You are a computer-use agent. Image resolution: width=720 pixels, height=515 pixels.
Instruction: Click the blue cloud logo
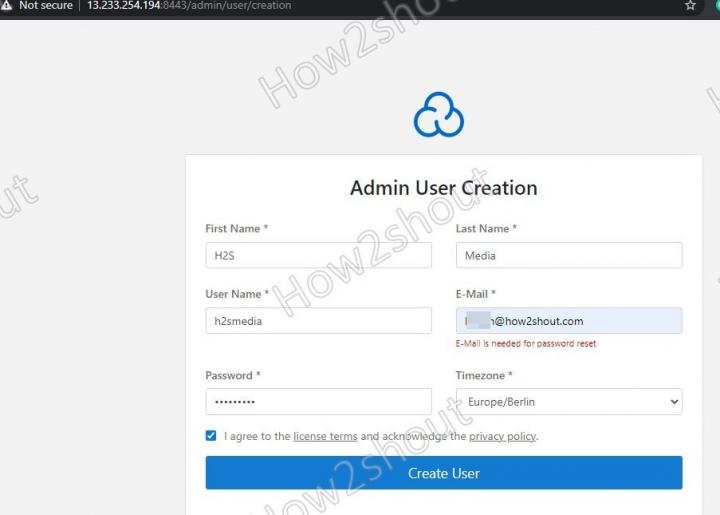pos(439,114)
